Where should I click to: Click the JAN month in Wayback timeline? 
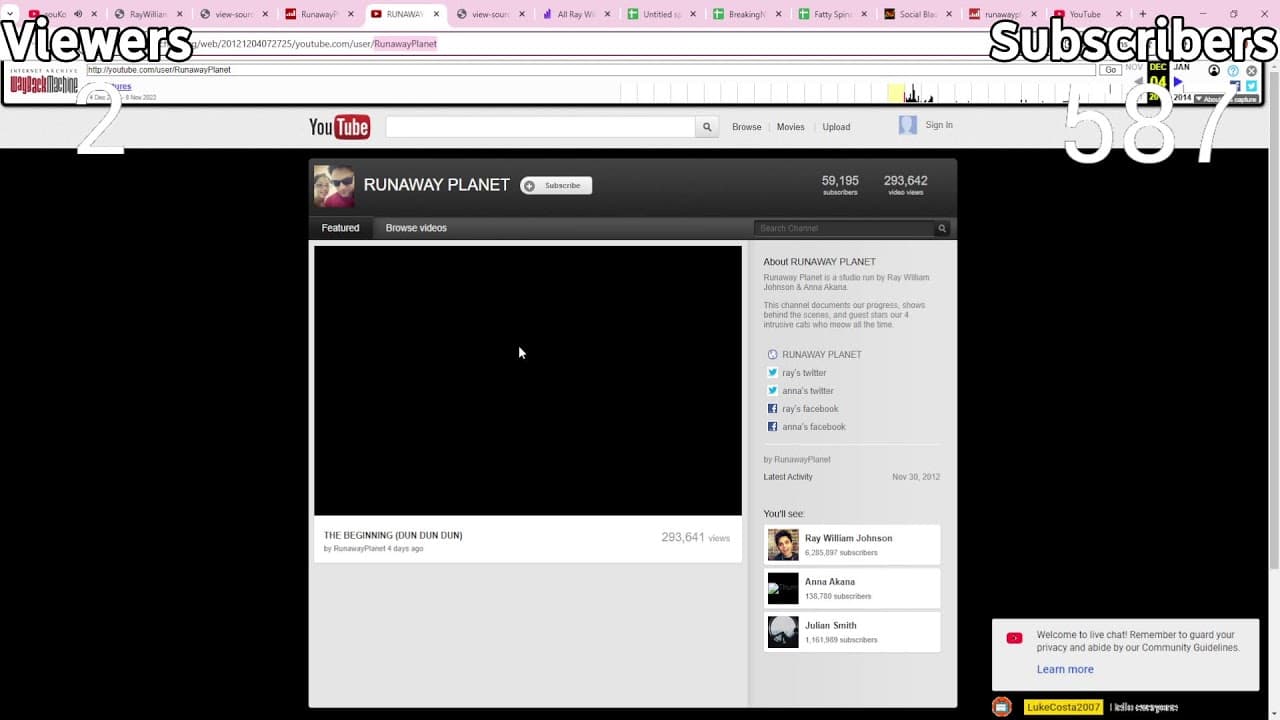click(1181, 67)
